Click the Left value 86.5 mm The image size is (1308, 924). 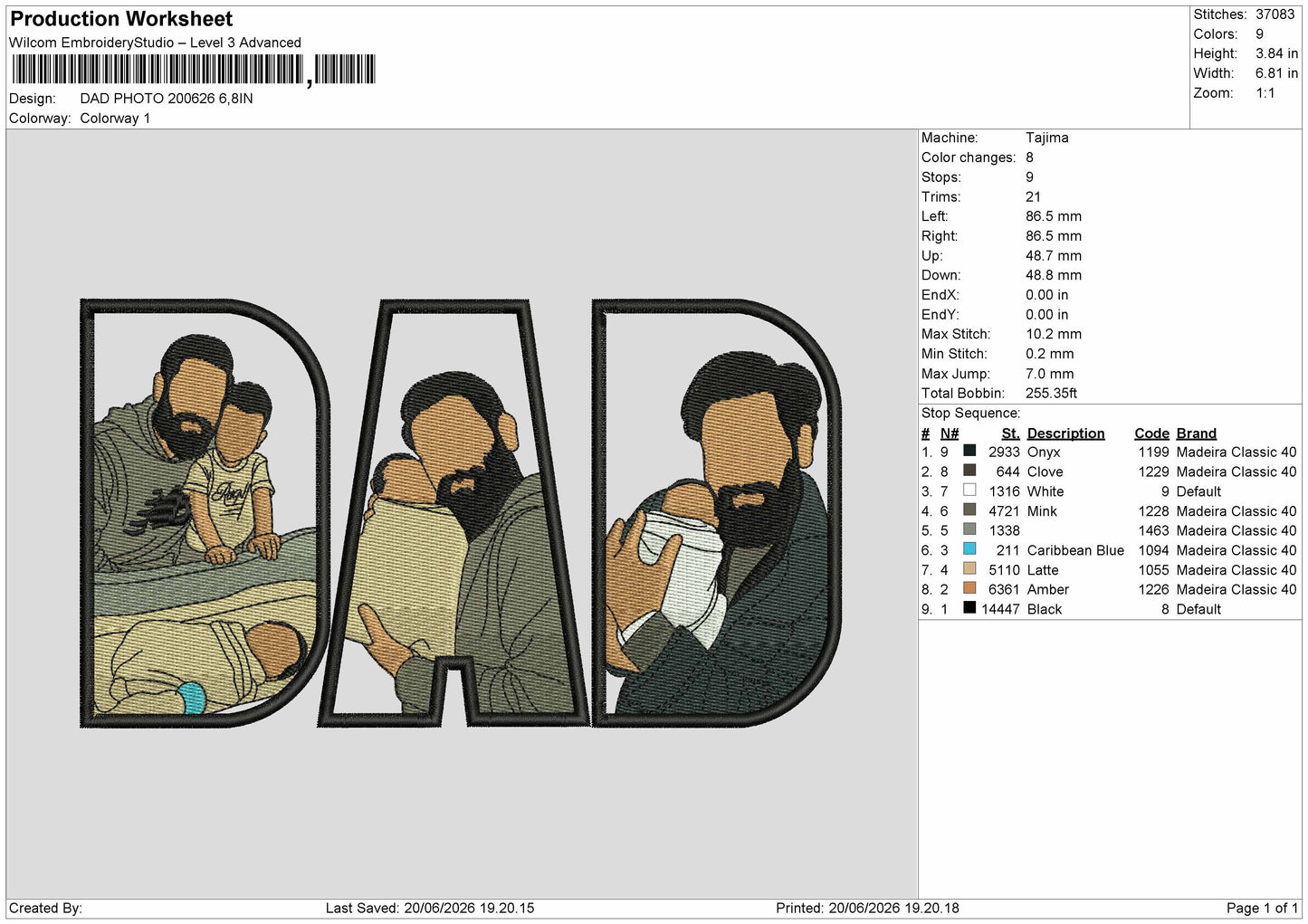coord(1054,216)
